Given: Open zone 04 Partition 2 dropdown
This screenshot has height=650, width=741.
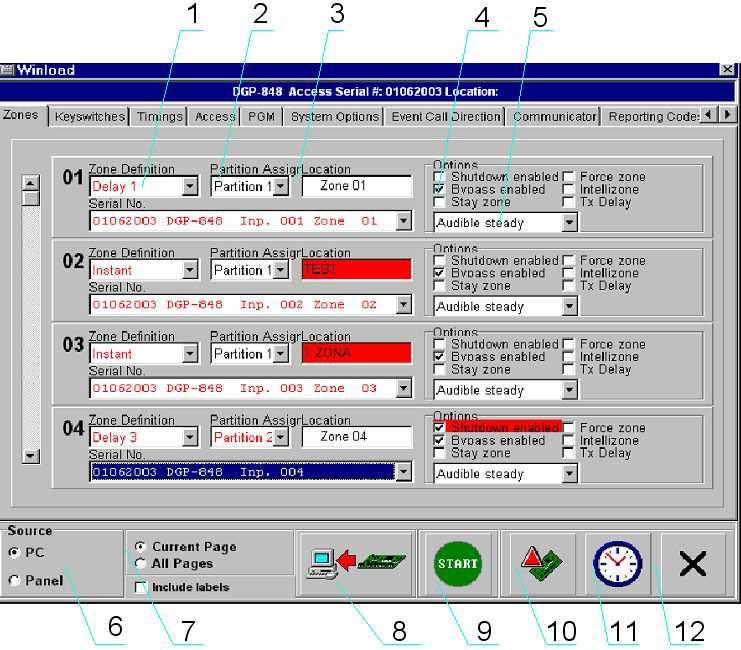Looking at the screenshot, I should click(x=280, y=437).
